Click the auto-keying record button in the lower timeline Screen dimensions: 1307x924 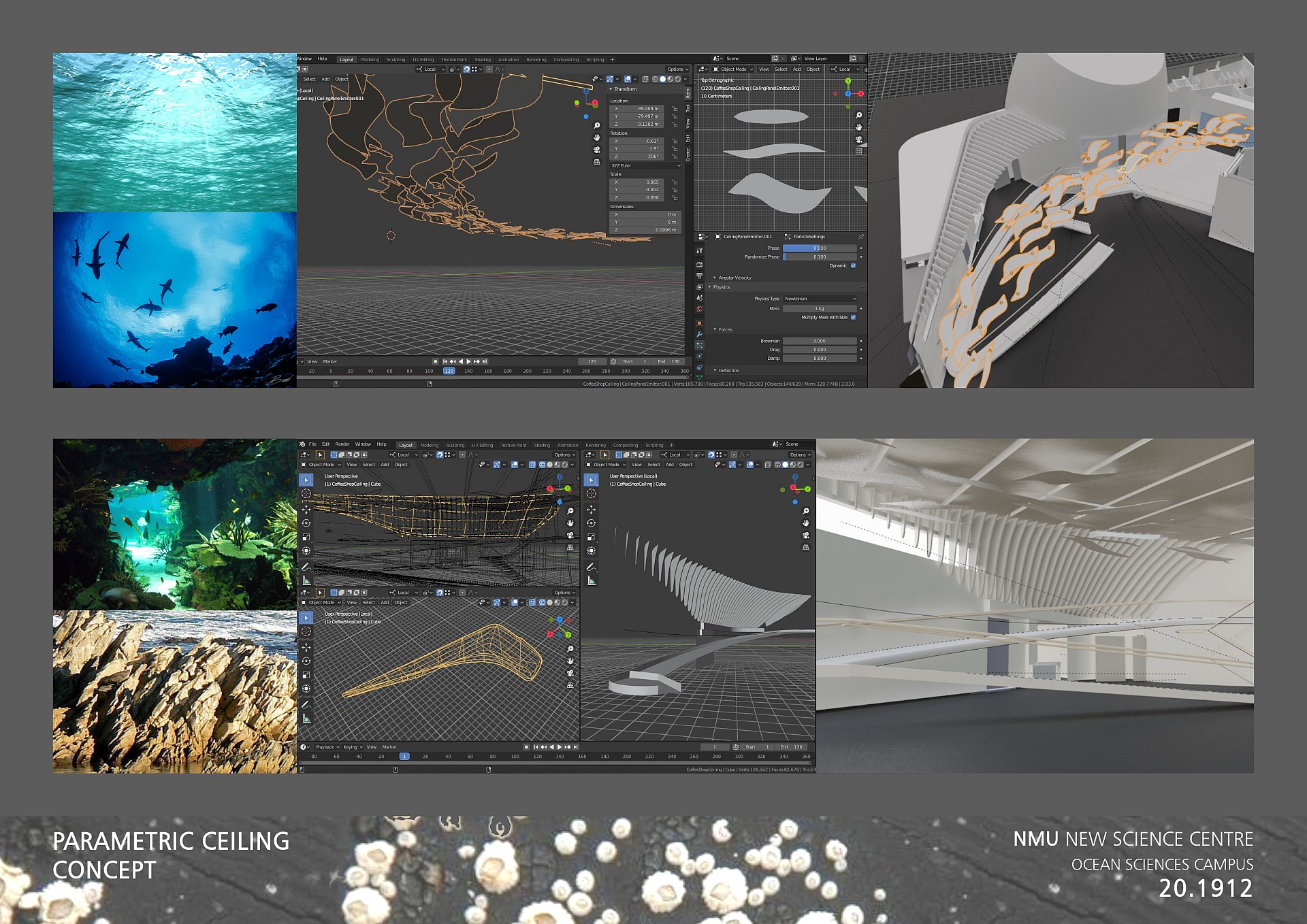tap(526, 747)
